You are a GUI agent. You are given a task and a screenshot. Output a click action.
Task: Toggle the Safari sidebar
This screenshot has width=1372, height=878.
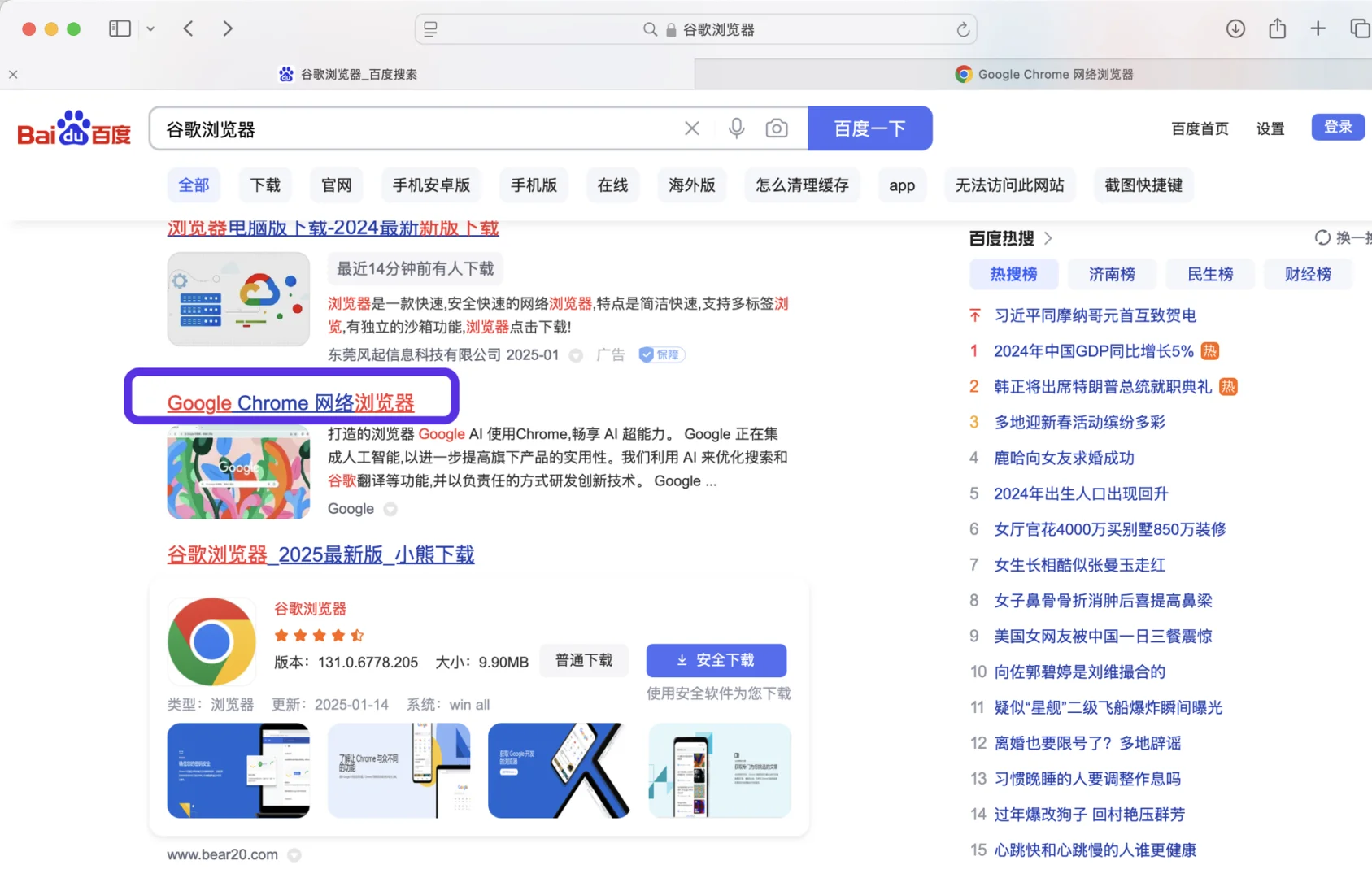[x=120, y=28]
